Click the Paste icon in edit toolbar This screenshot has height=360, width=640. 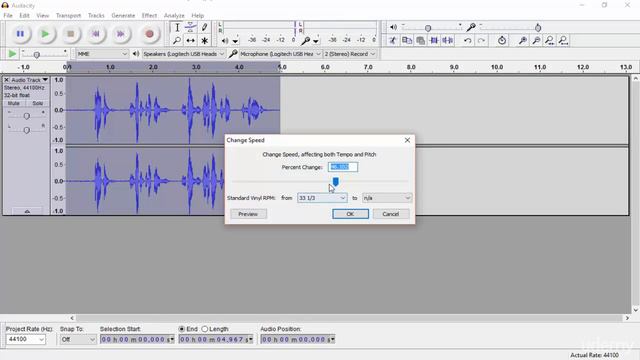click(x=420, y=40)
